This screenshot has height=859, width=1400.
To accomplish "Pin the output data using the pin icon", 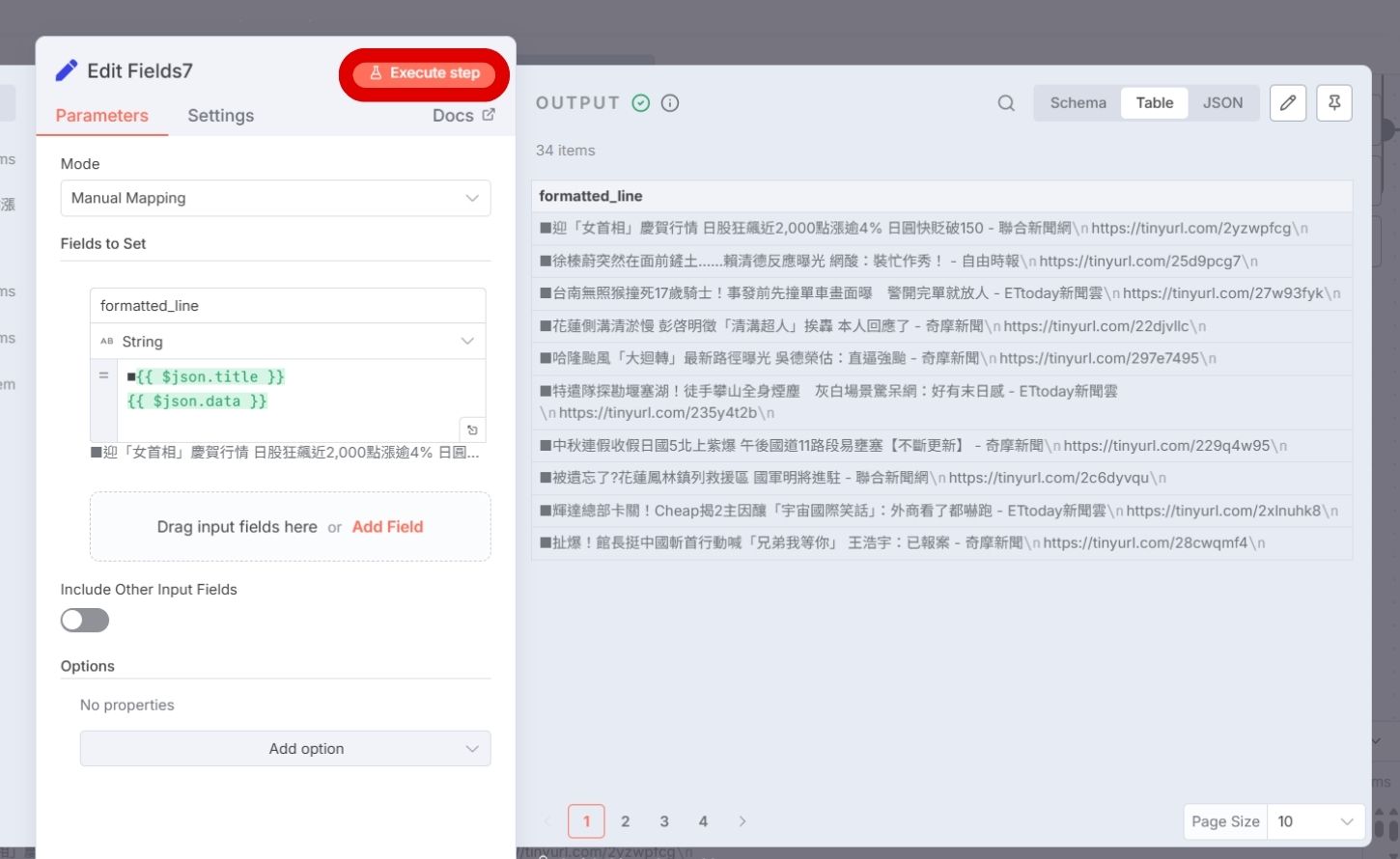I will pyautogui.click(x=1334, y=102).
